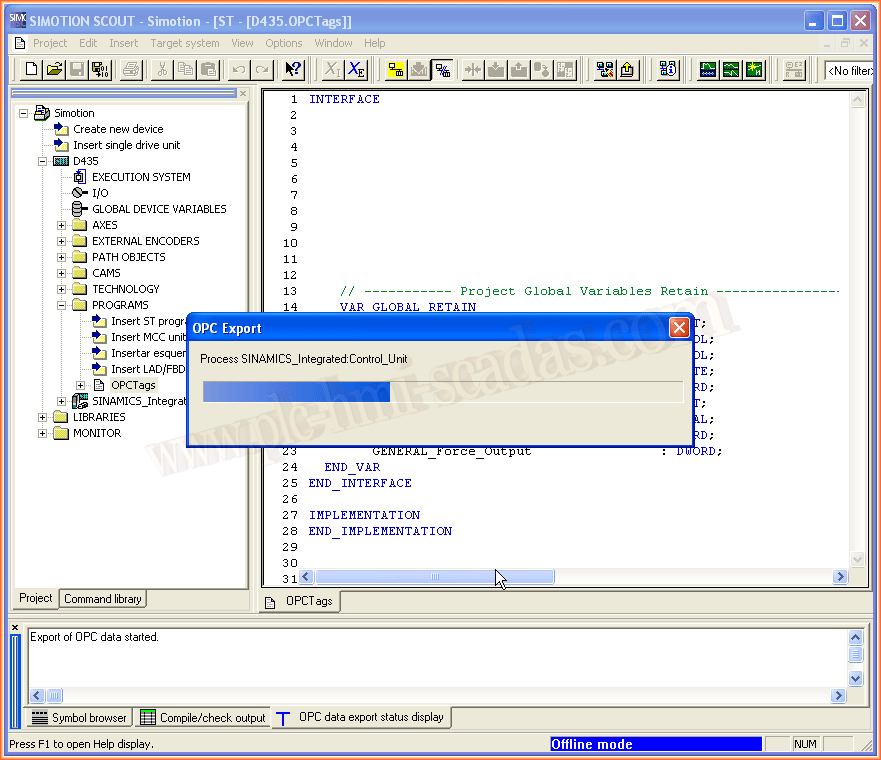
Task: Activate the context help arrow icon
Action: [292, 69]
